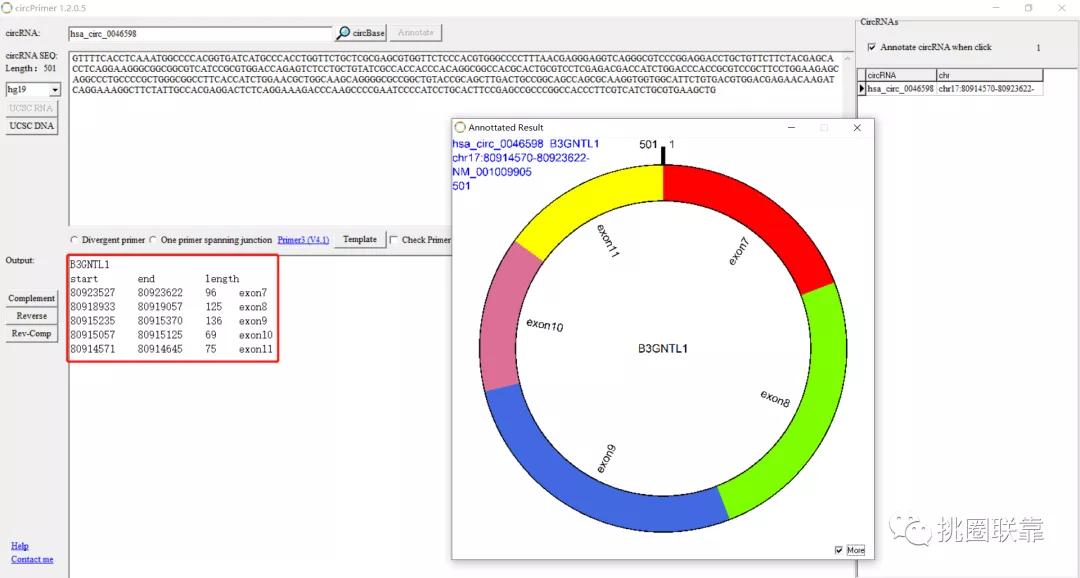1080x578 pixels.
Task: Open the Primer3 (V4.1) link
Action: point(303,240)
